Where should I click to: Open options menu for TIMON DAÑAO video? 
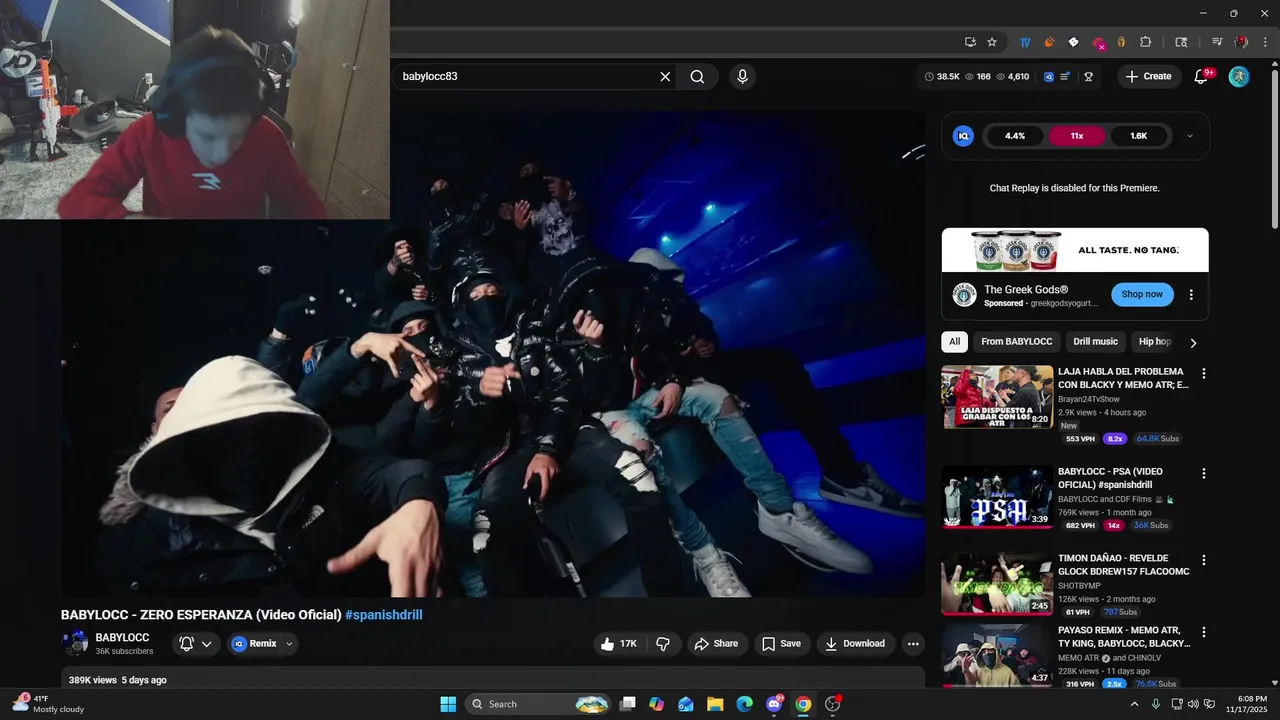[1204, 560]
